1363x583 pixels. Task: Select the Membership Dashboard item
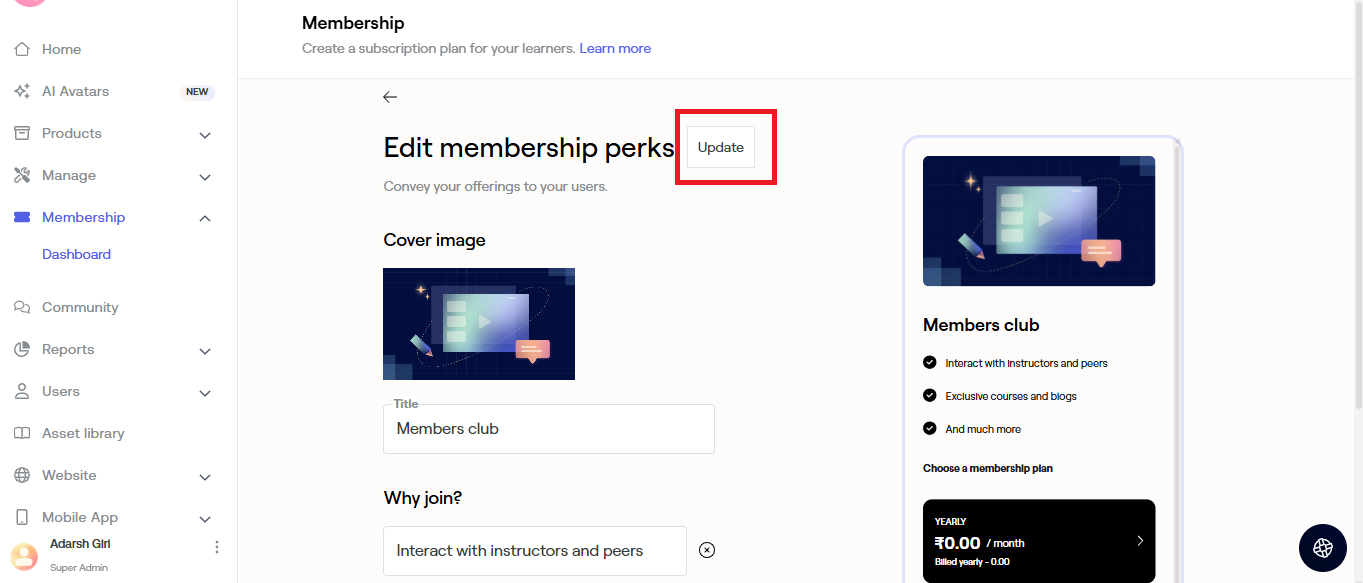click(76, 254)
